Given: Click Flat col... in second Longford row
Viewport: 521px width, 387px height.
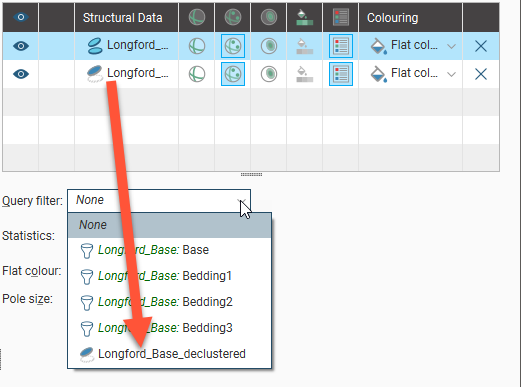Looking at the screenshot, I should 414,73.
